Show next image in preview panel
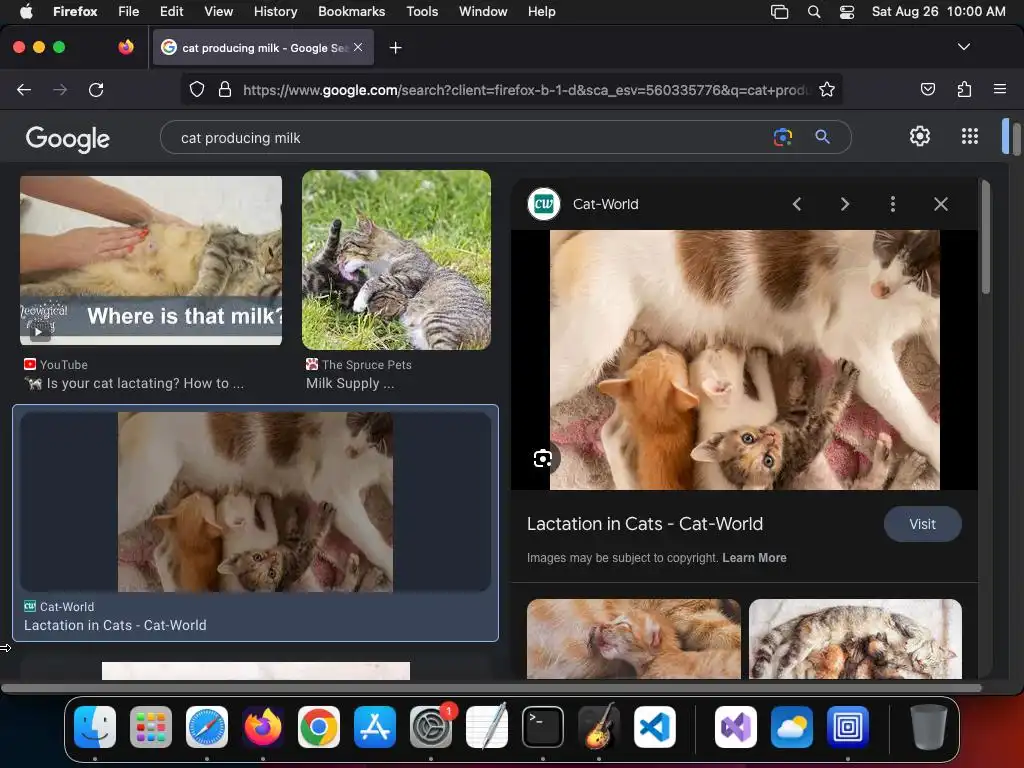Viewport: 1024px width, 768px height. [x=844, y=204]
